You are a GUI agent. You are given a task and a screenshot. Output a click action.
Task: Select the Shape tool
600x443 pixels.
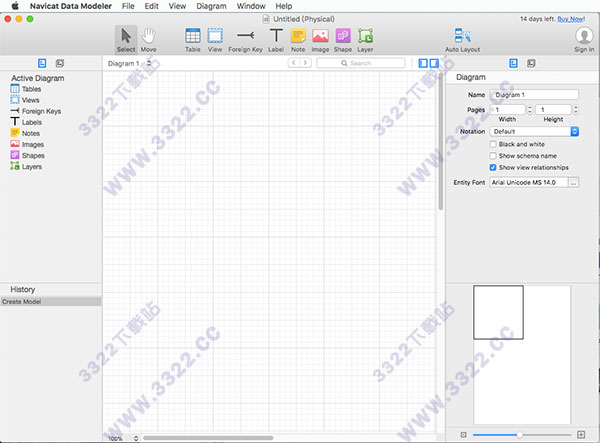point(342,40)
